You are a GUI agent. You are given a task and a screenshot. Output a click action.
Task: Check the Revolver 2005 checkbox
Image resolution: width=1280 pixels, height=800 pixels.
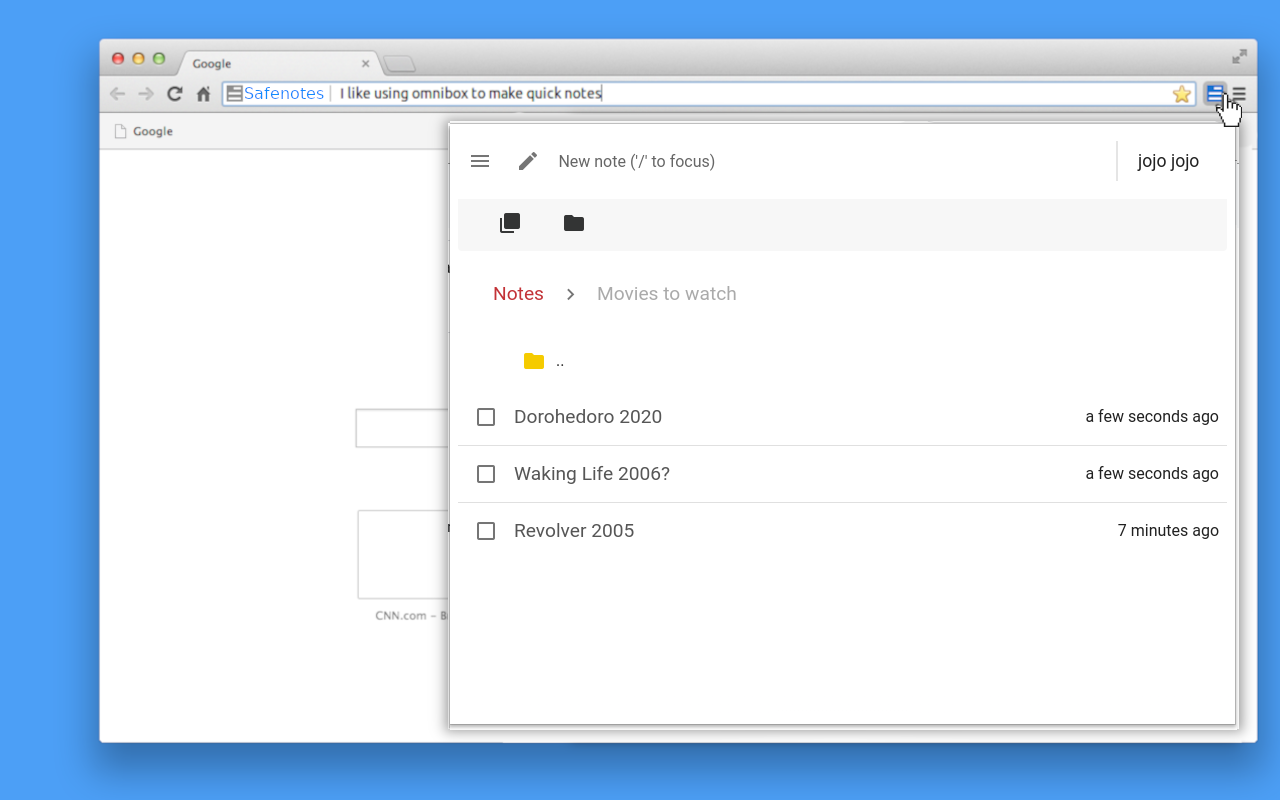486,530
